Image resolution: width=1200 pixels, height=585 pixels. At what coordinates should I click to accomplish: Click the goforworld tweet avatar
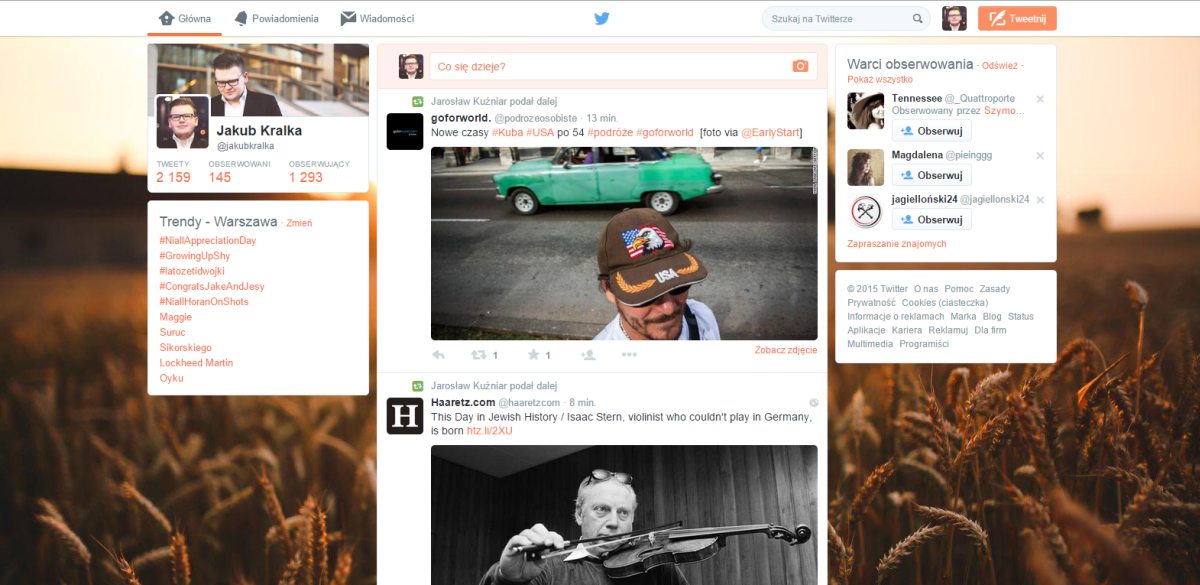(x=405, y=131)
